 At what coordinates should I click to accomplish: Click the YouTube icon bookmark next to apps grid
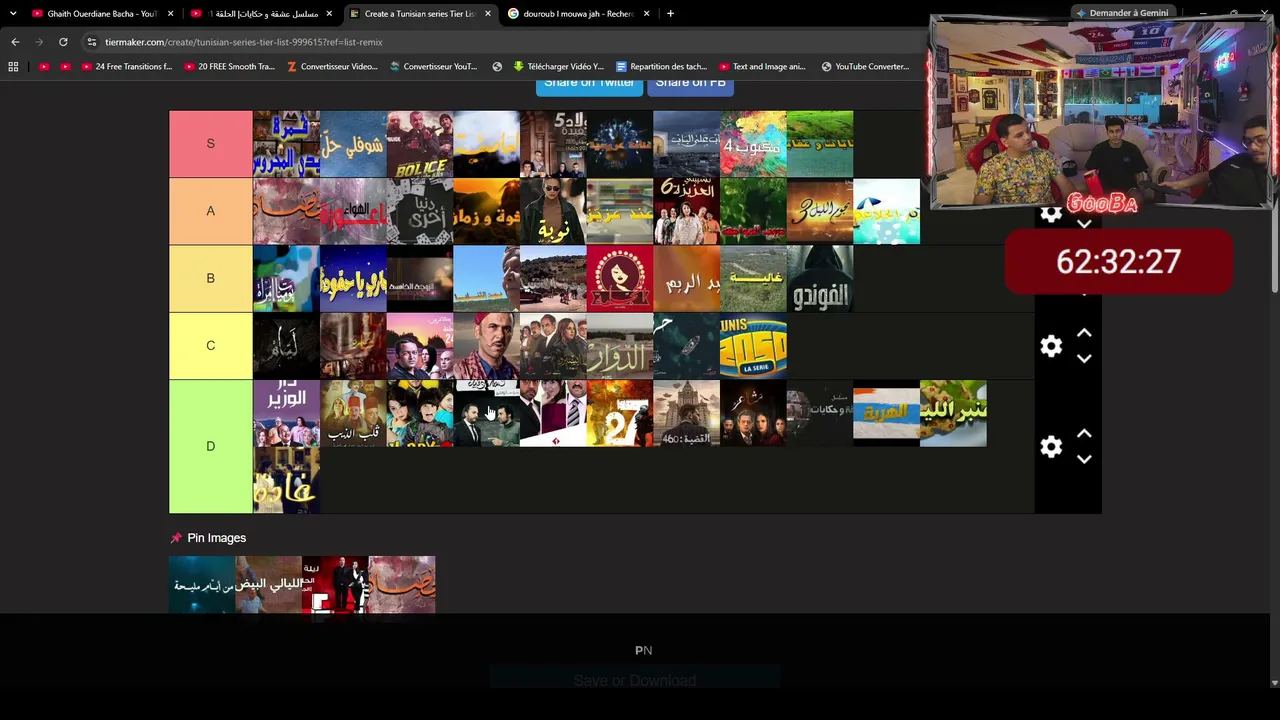click(44, 67)
